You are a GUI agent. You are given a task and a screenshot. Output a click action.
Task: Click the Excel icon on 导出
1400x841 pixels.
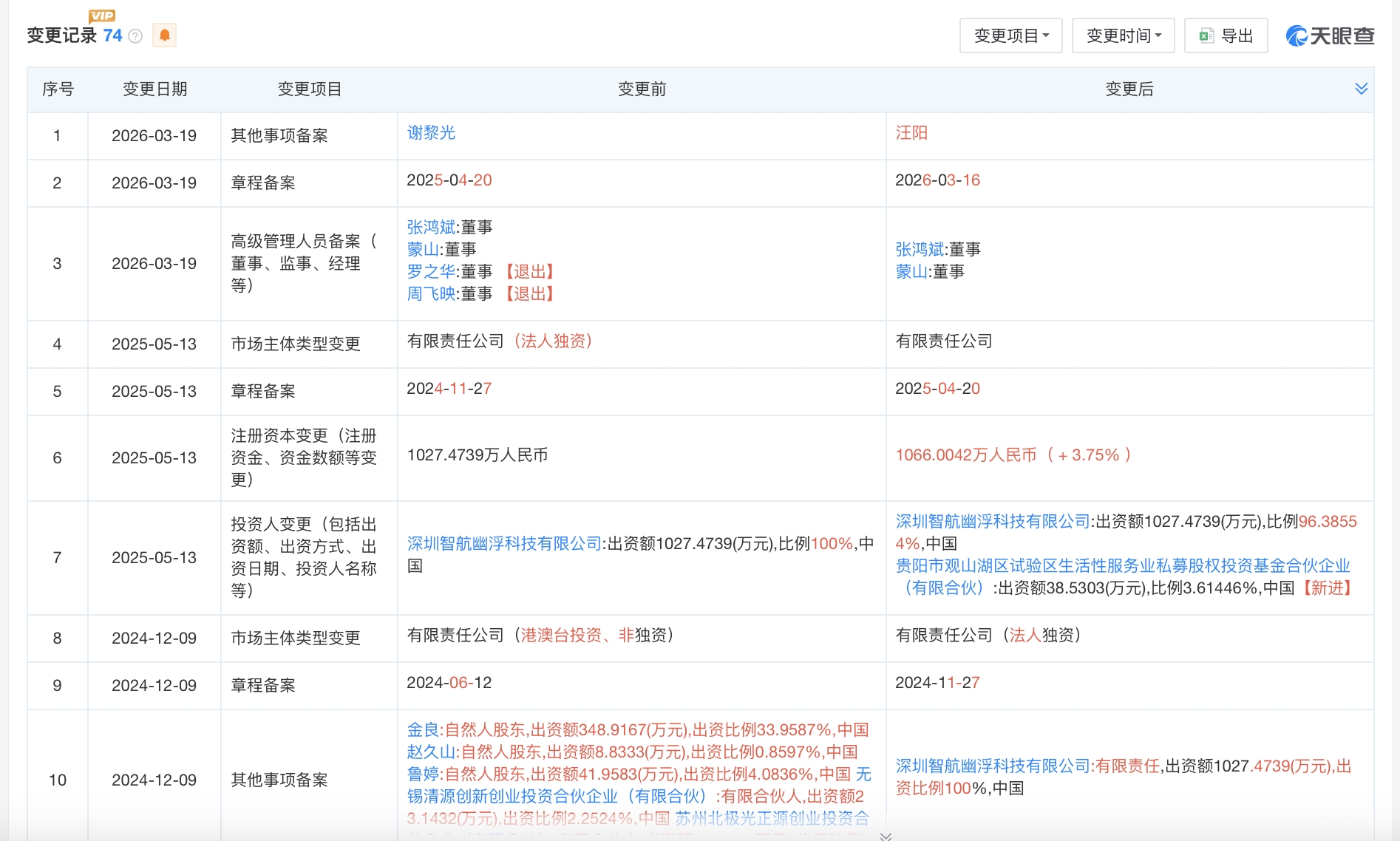pos(1206,35)
